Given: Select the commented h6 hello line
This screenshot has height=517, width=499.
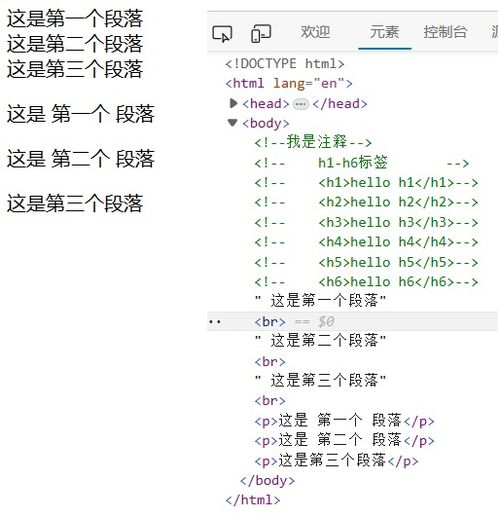Looking at the screenshot, I should coord(366,282).
